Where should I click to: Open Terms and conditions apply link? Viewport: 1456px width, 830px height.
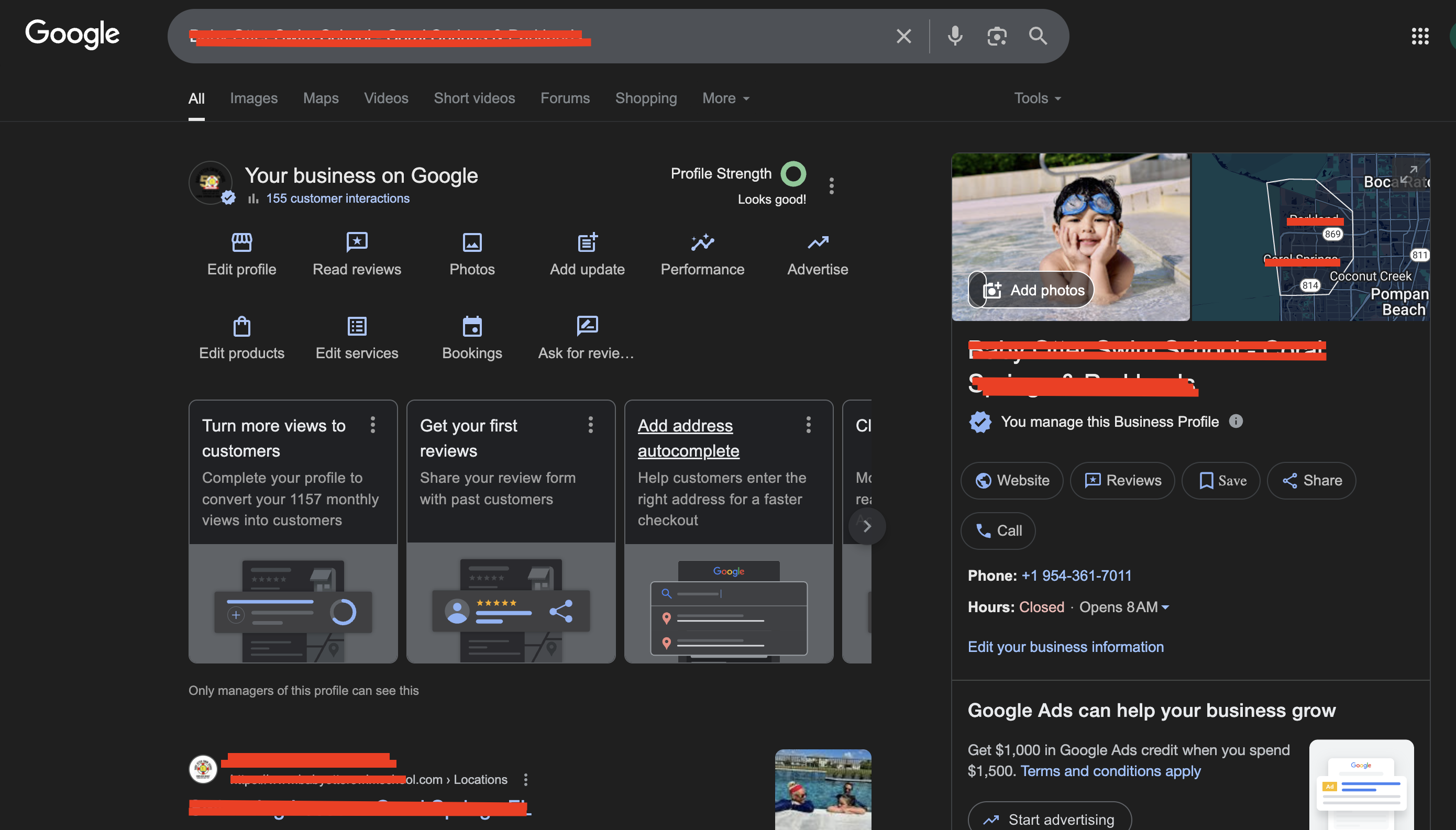[x=1110, y=771]
